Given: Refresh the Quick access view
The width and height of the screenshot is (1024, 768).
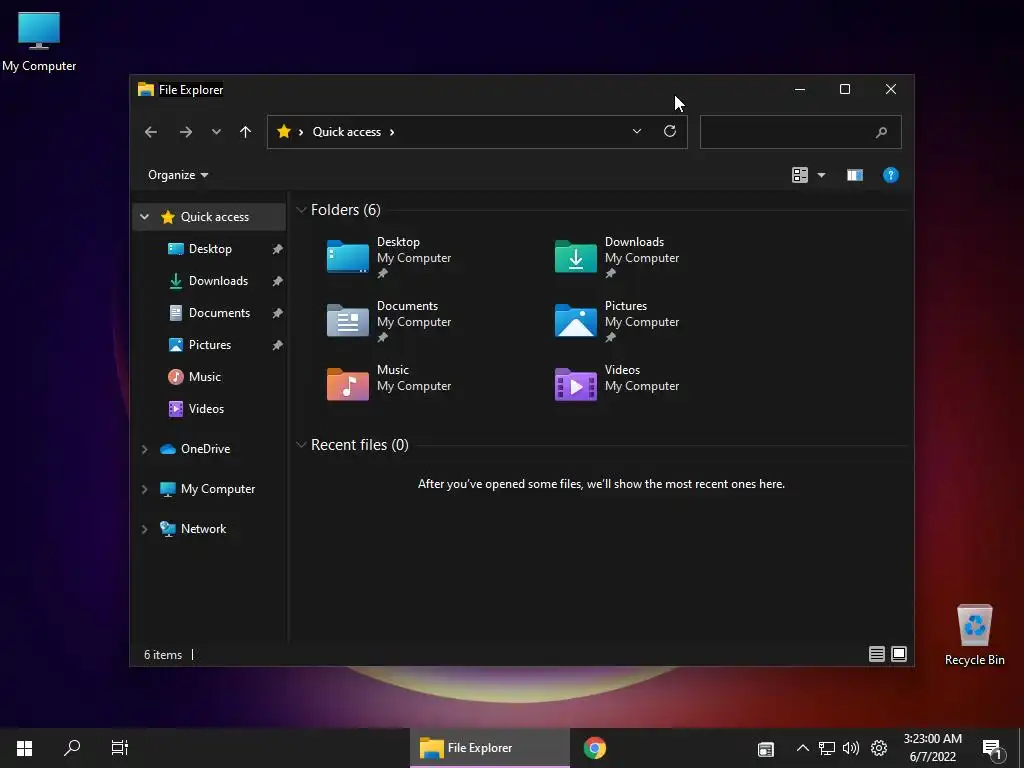Looking at the screenshot, I should [670, 131].
